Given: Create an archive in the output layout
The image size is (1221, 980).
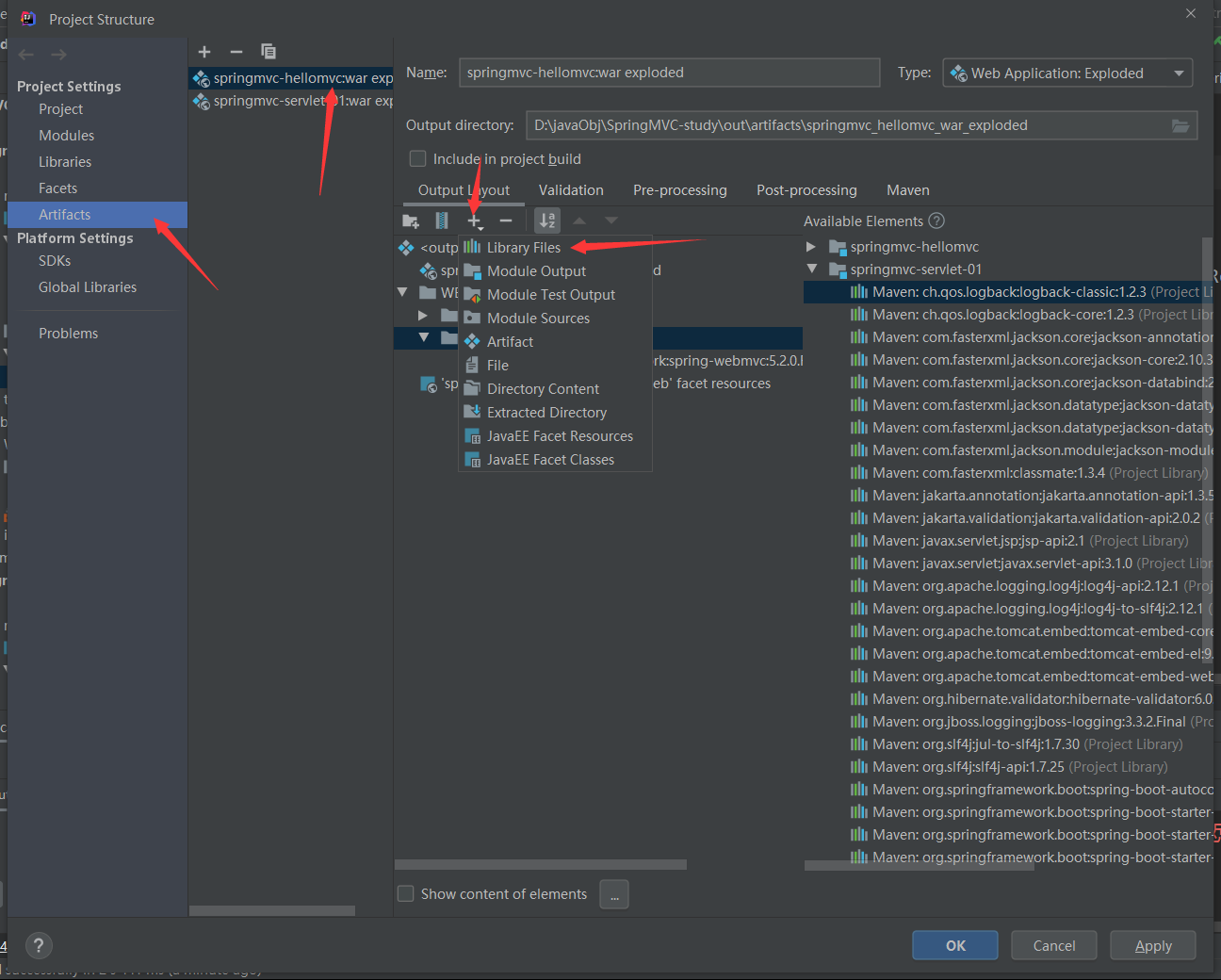Looking at the screenshot, I should click(442, 220).
